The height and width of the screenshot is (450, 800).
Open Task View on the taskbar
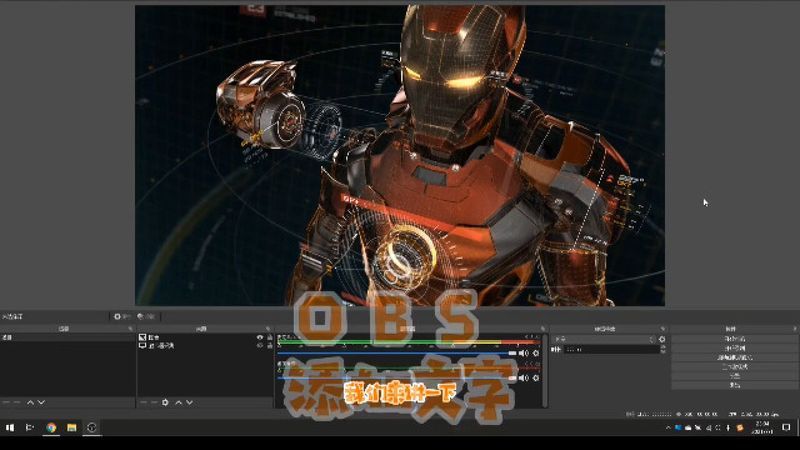pos(30,428)
